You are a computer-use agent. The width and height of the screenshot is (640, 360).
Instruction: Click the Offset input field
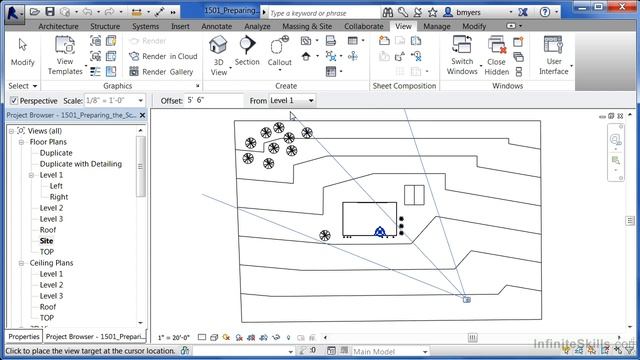pyautogui.click(x=214, y=100)
